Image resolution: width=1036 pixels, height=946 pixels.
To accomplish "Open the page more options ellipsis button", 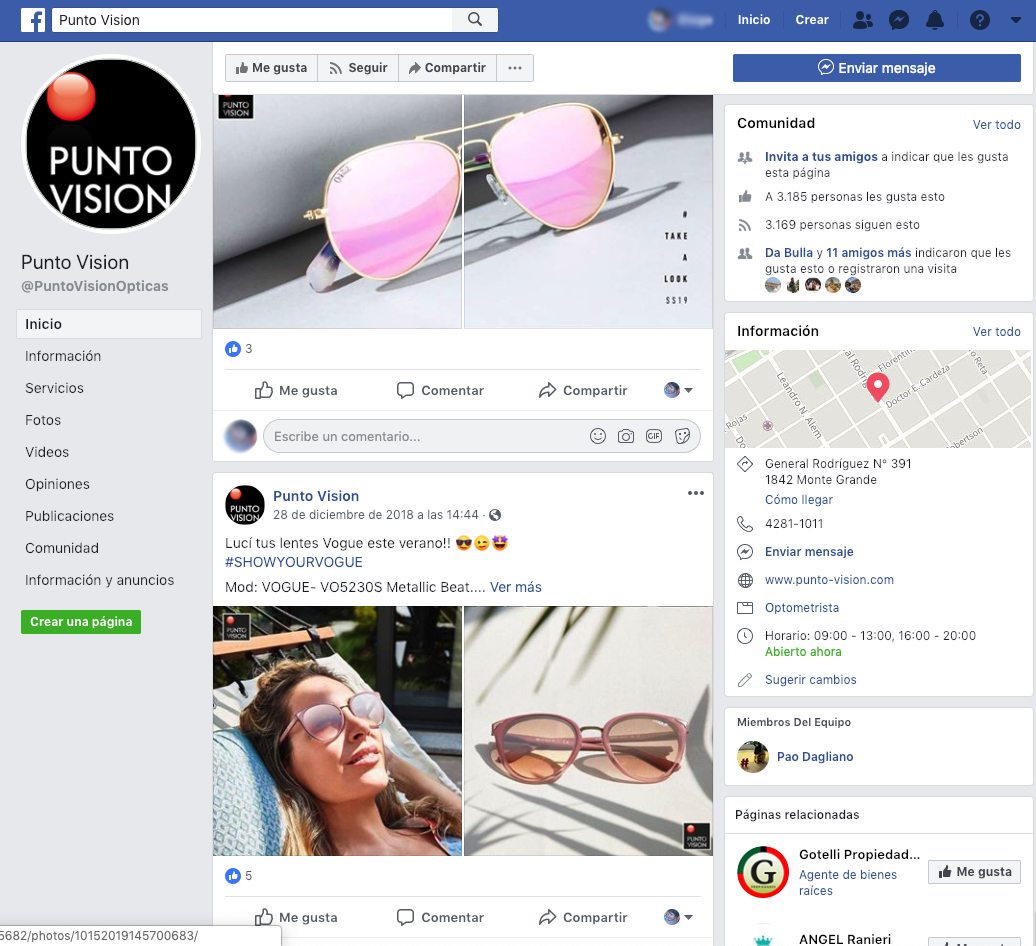I will tap(515, 68).
